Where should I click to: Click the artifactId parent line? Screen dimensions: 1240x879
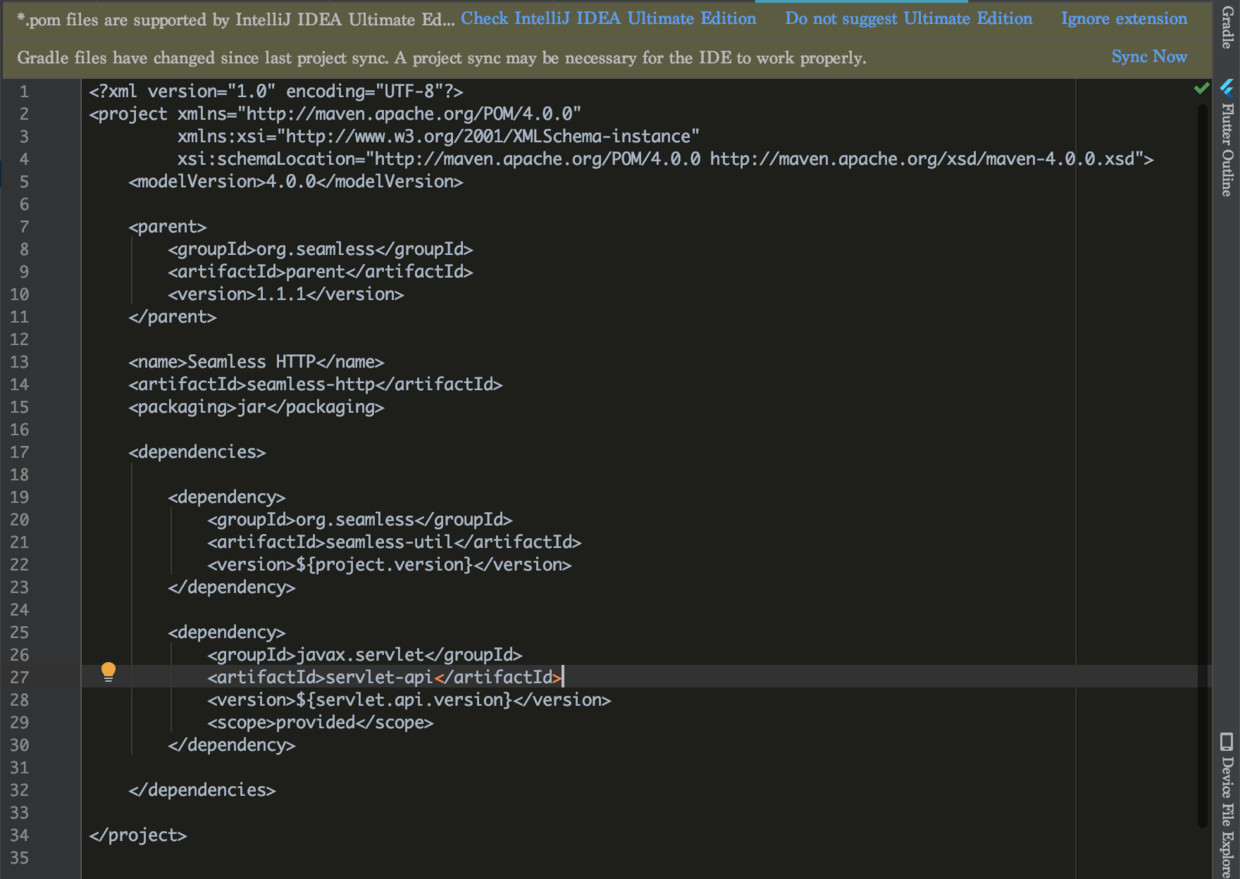pyautogui.click(x=320, y=272)
